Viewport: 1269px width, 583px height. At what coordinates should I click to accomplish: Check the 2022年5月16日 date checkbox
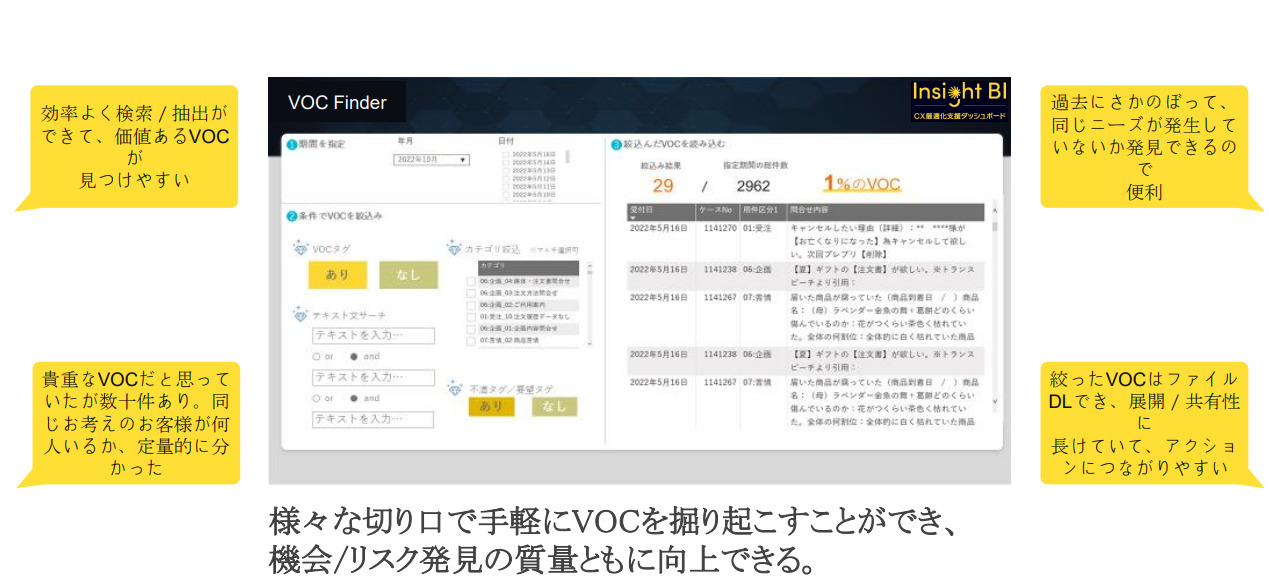pos(506,155)
